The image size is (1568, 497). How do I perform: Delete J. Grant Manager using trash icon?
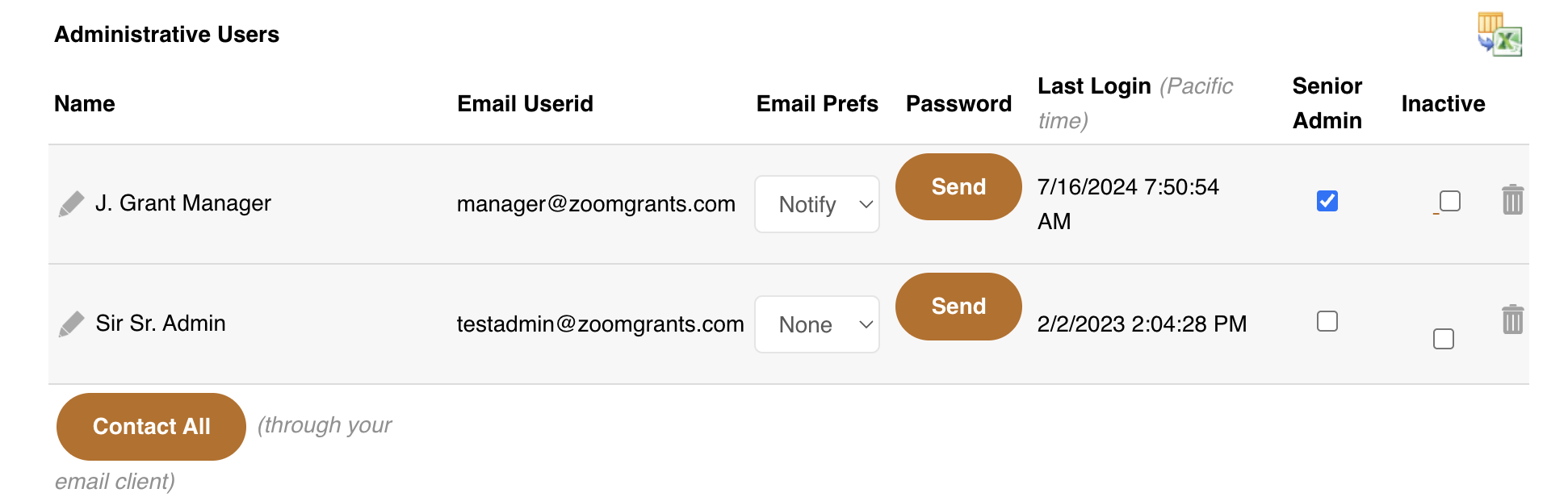1512,199
